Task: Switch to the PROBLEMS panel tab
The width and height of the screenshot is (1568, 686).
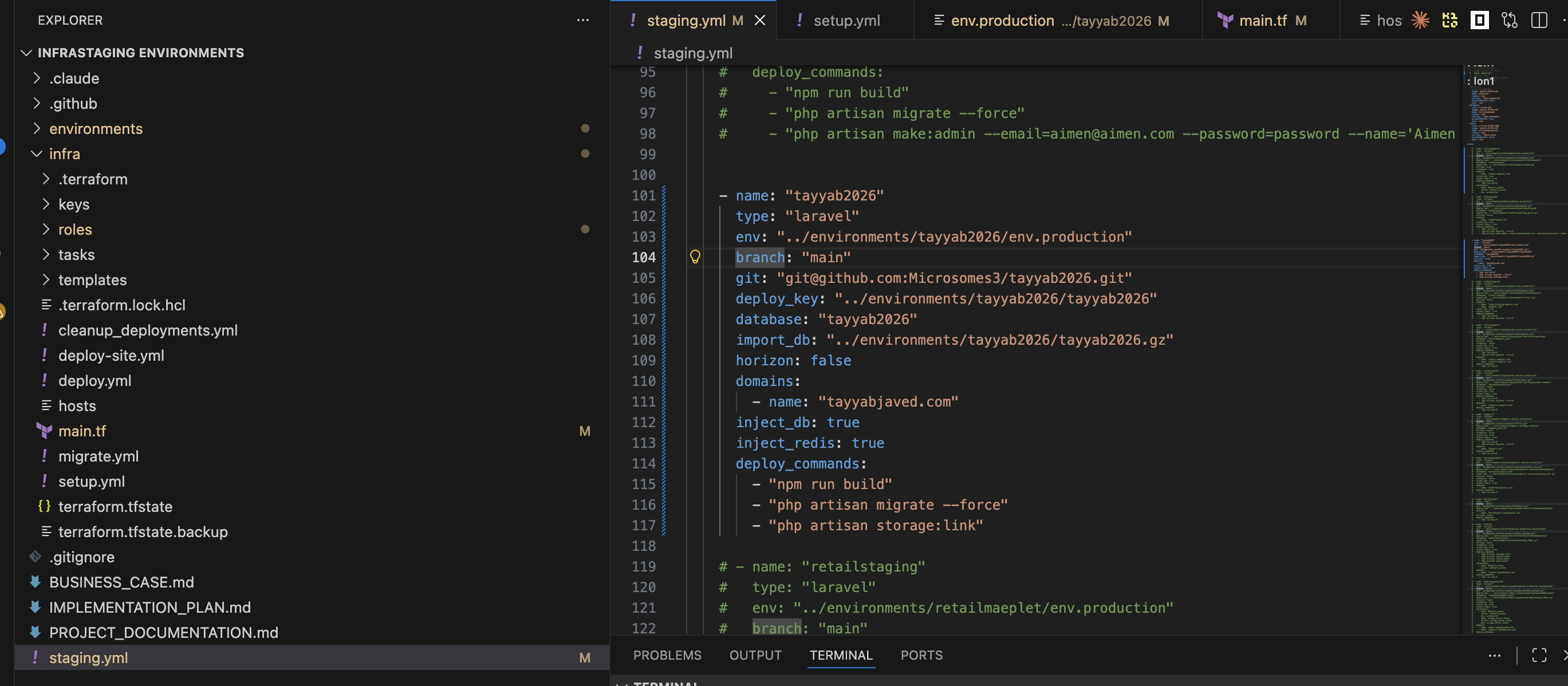Action: click(667, 655)
